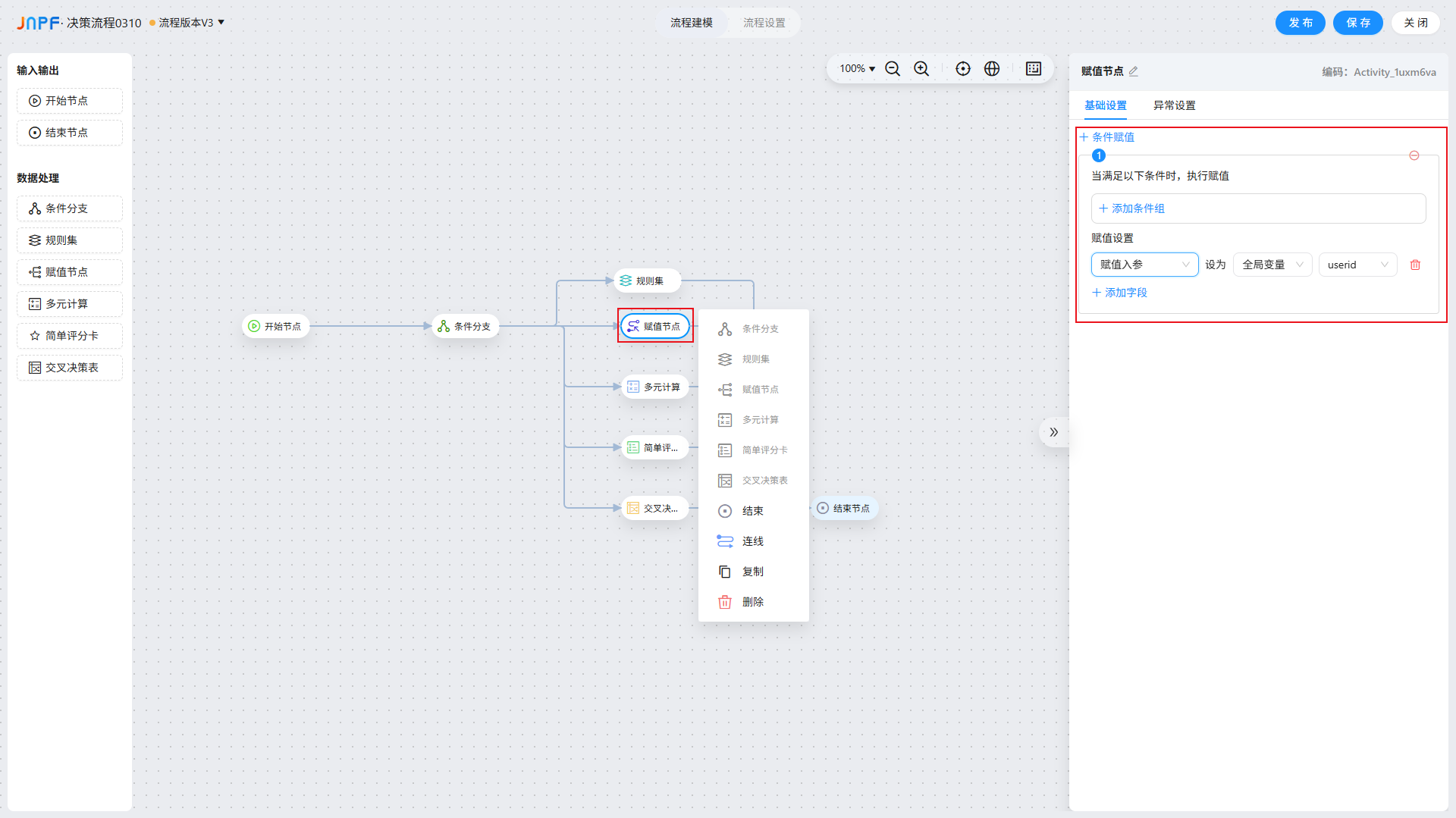Delete assignment row with red trash icon
1456x818 pixels.
point(1415,265)
